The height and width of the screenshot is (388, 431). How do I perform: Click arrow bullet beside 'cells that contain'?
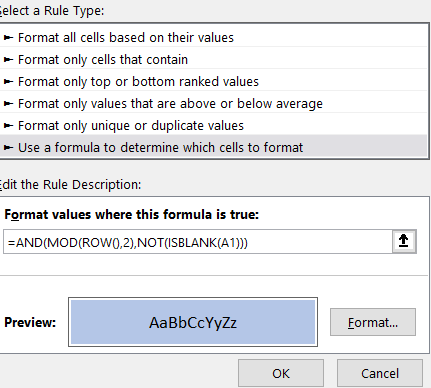8,60
